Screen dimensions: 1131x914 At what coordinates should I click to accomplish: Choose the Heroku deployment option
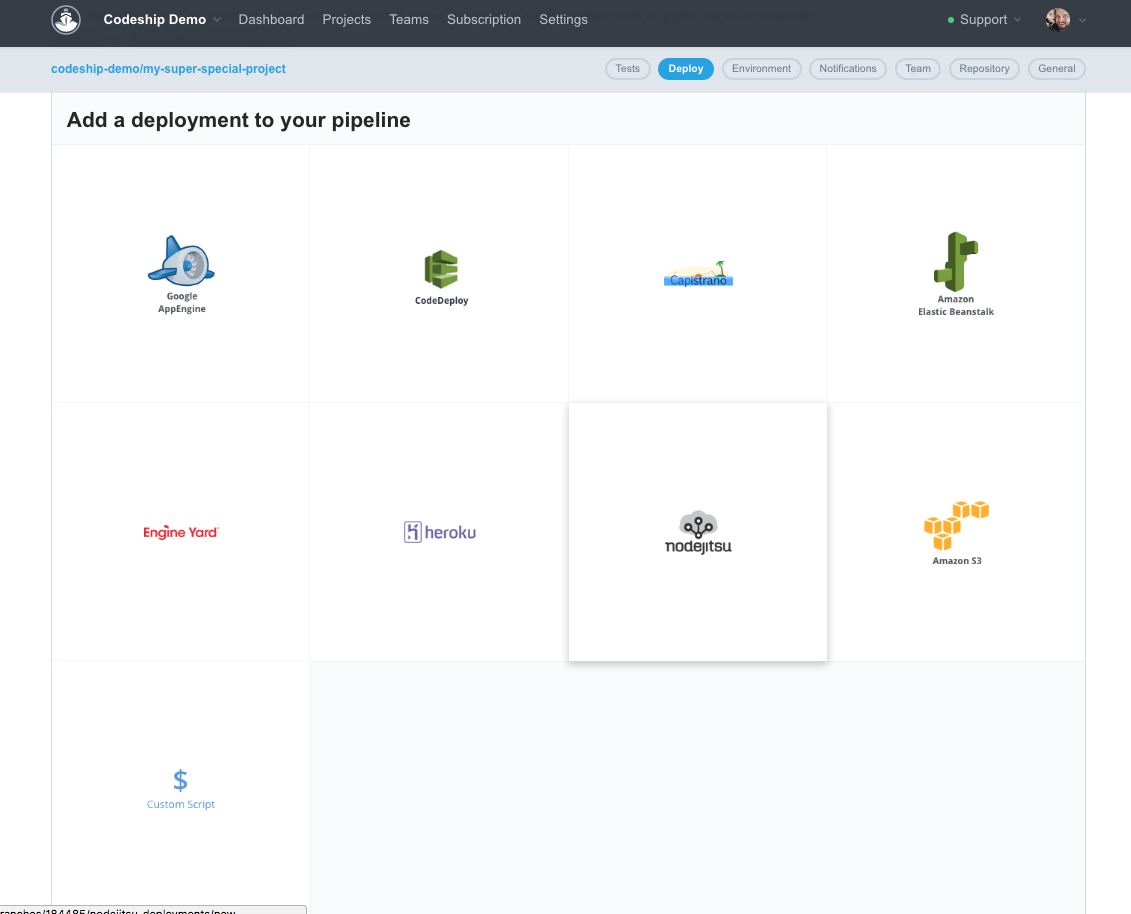[439, 532]
